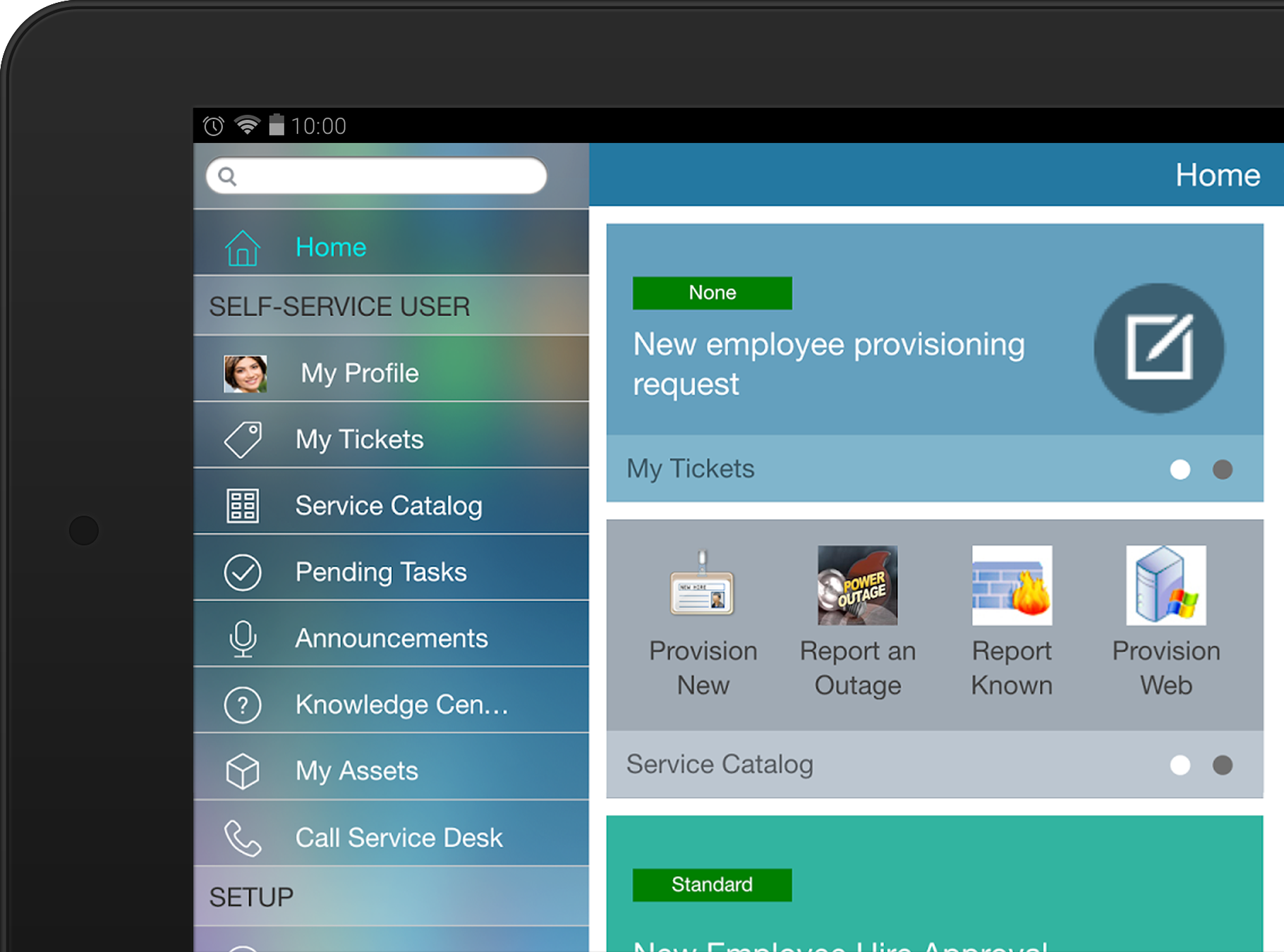1284x952 pixels.
Task: Tap the Wi-Fi status icon
Action: pos(247,125)
